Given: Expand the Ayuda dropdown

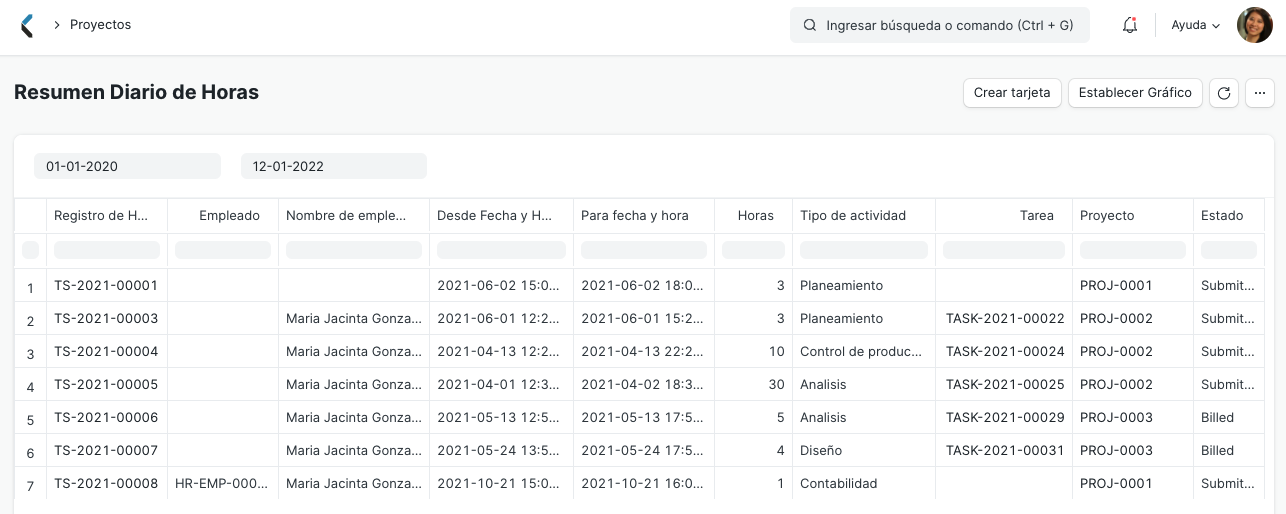Looking at the screenshot, I should tap(1196, 25).
